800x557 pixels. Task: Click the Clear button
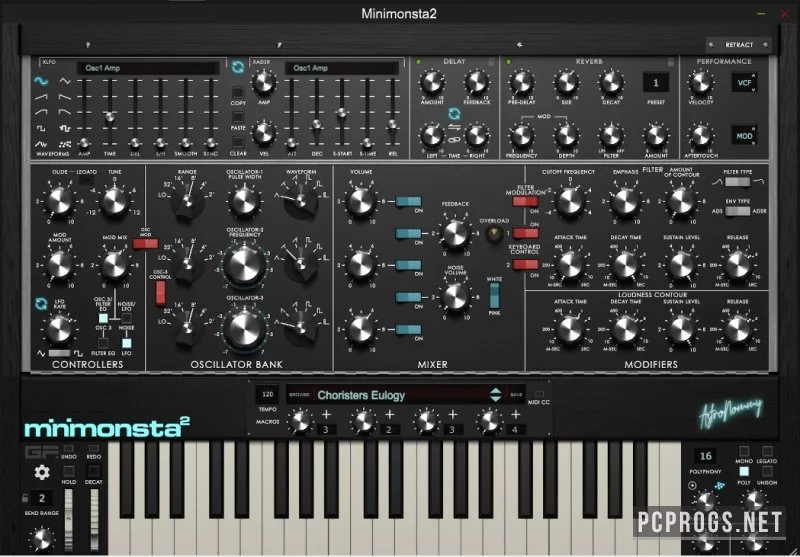coord(238,142)
